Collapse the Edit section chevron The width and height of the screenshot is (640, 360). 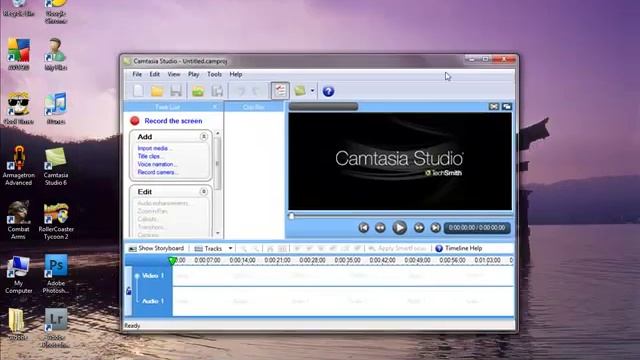click(x=203, y=191)
